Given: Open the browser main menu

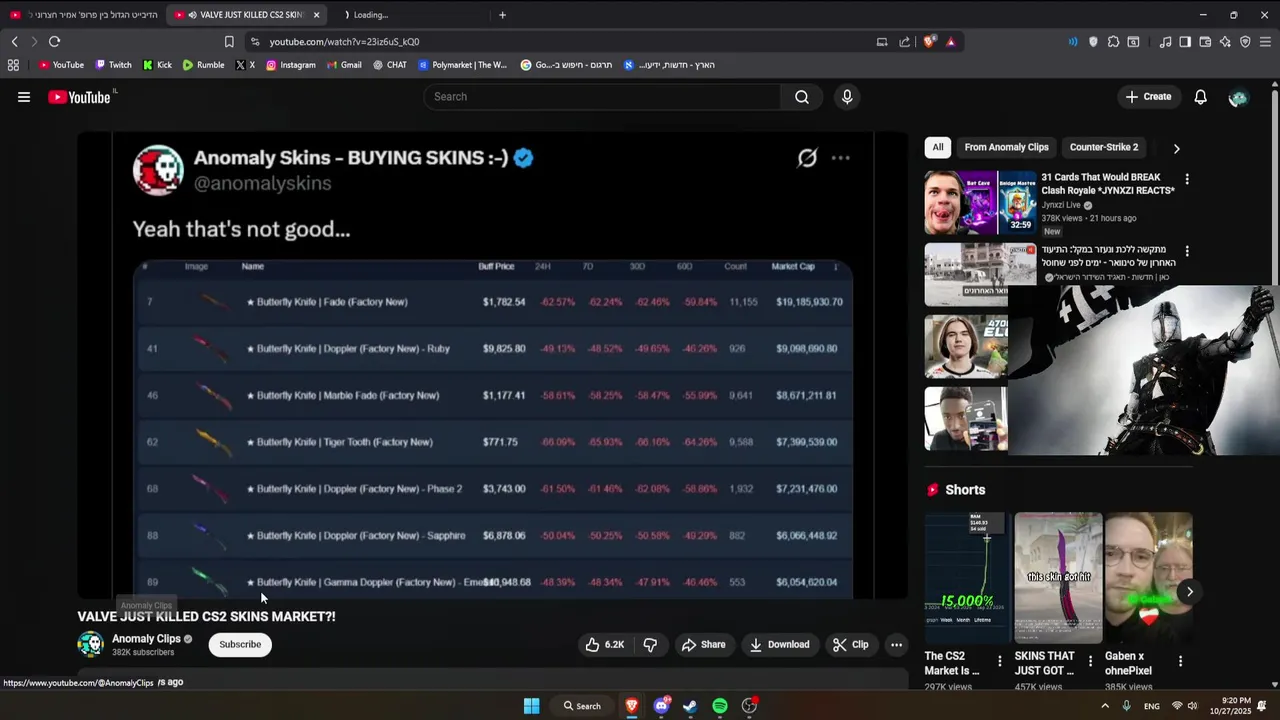Looking at the screenshot, I should pyautogui.click(x=1265, y=42).
